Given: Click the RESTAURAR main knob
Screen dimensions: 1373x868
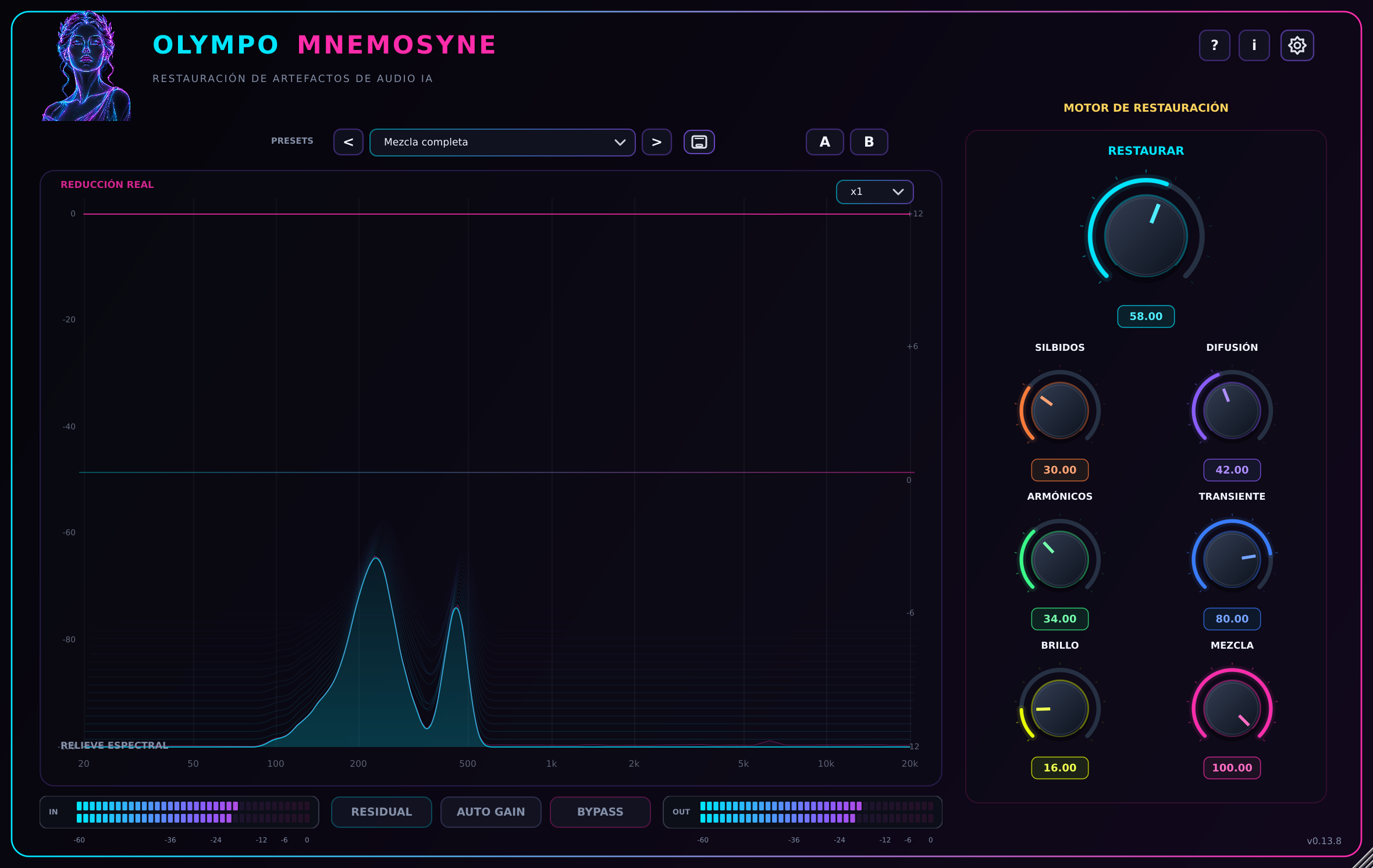Looking at the screenshot, I should [1146, 236].
